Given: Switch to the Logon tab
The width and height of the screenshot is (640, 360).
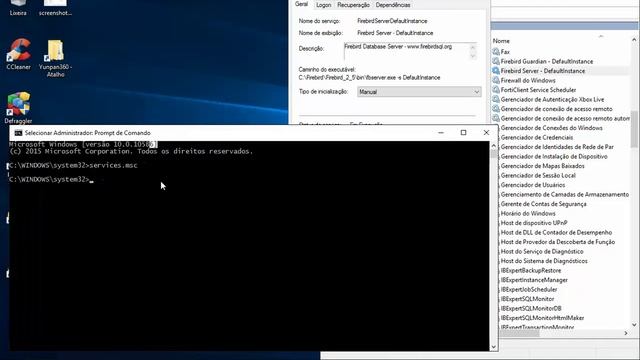Looking at the screenshot, I should pos(323,5).
